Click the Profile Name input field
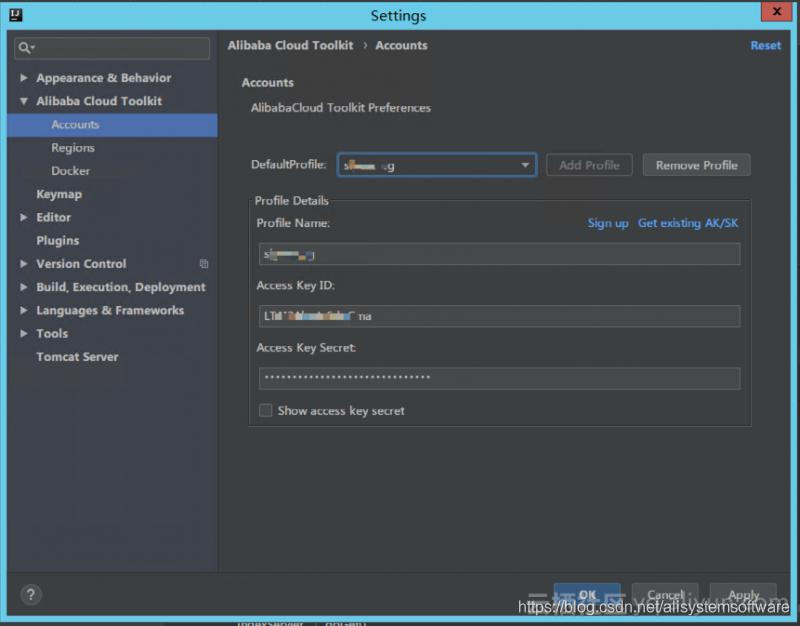The height and width of the screenshot is (626, 800). click(499, 254)
